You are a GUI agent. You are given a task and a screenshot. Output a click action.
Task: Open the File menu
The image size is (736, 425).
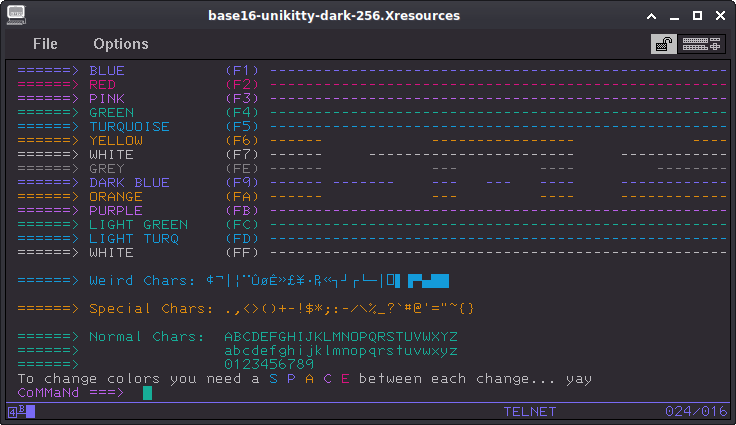click(45, 44)
